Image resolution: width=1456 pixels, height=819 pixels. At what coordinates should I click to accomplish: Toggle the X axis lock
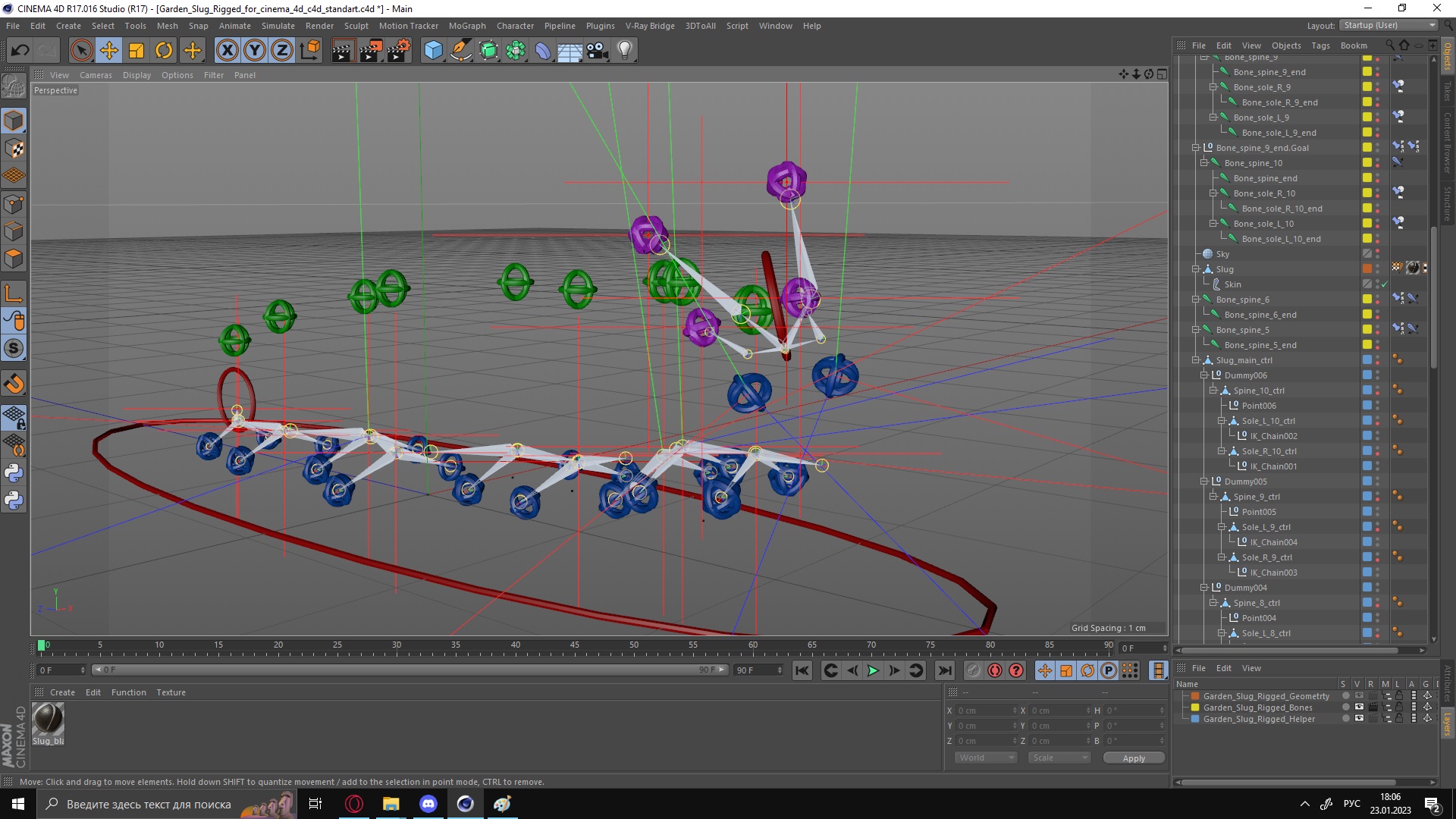coord(227,51)
